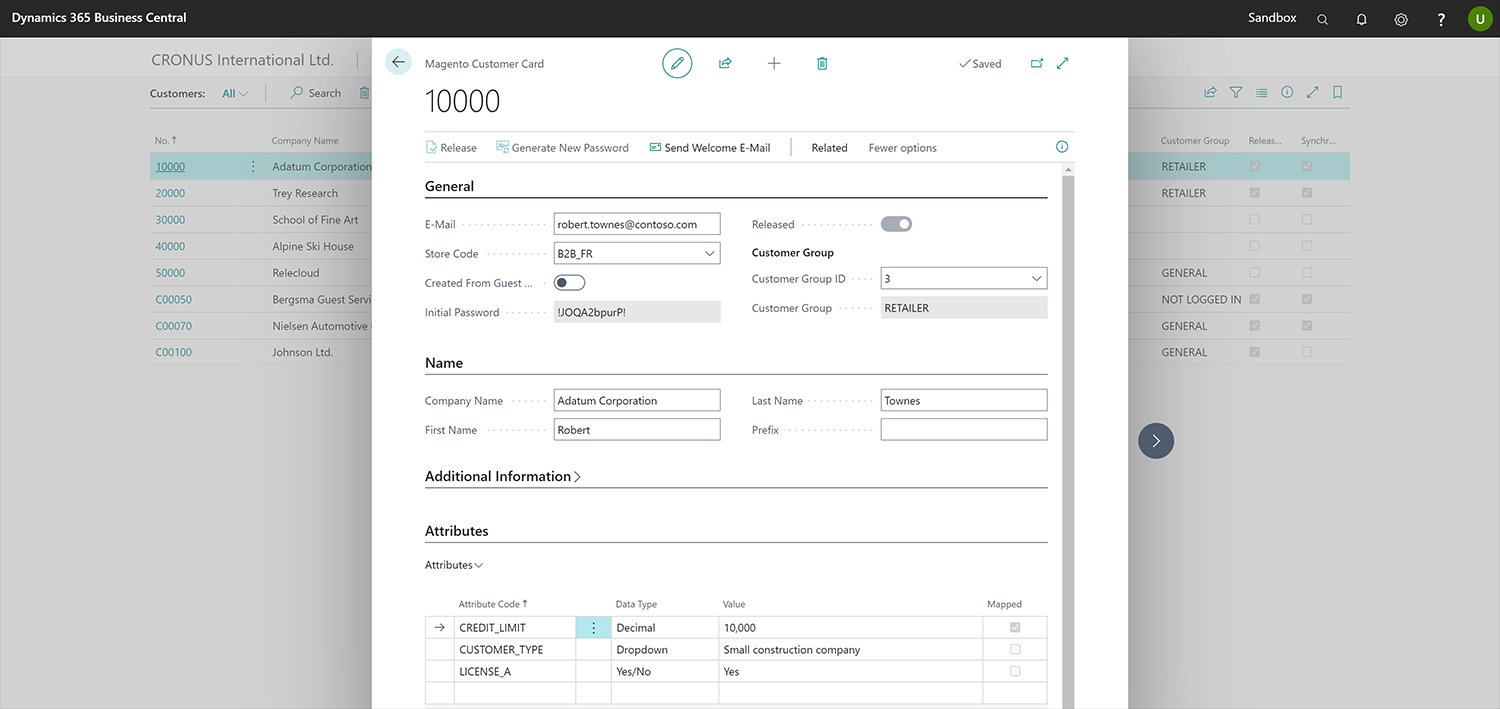Click the Value column header

tap(734, 604)
